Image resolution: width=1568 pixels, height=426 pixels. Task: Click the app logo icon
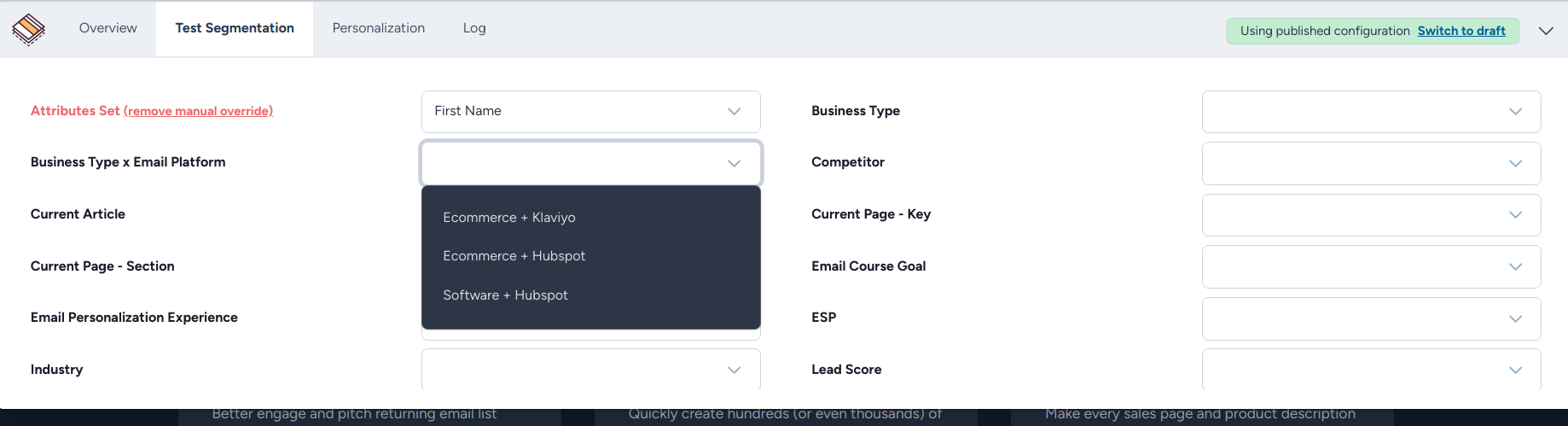[28, 29]
